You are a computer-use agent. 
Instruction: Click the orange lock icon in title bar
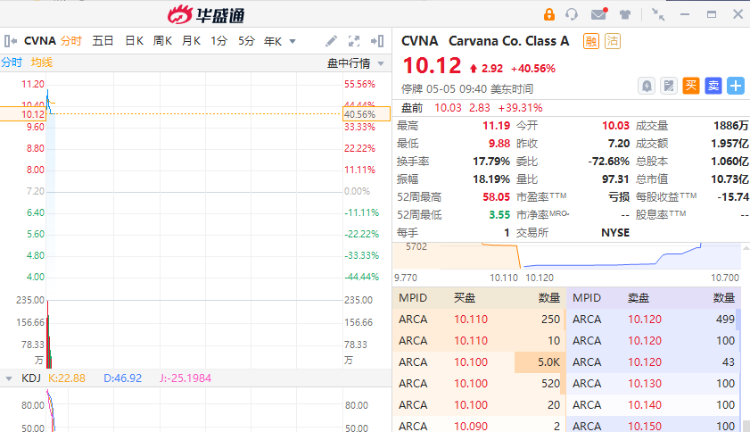(549, 14)
